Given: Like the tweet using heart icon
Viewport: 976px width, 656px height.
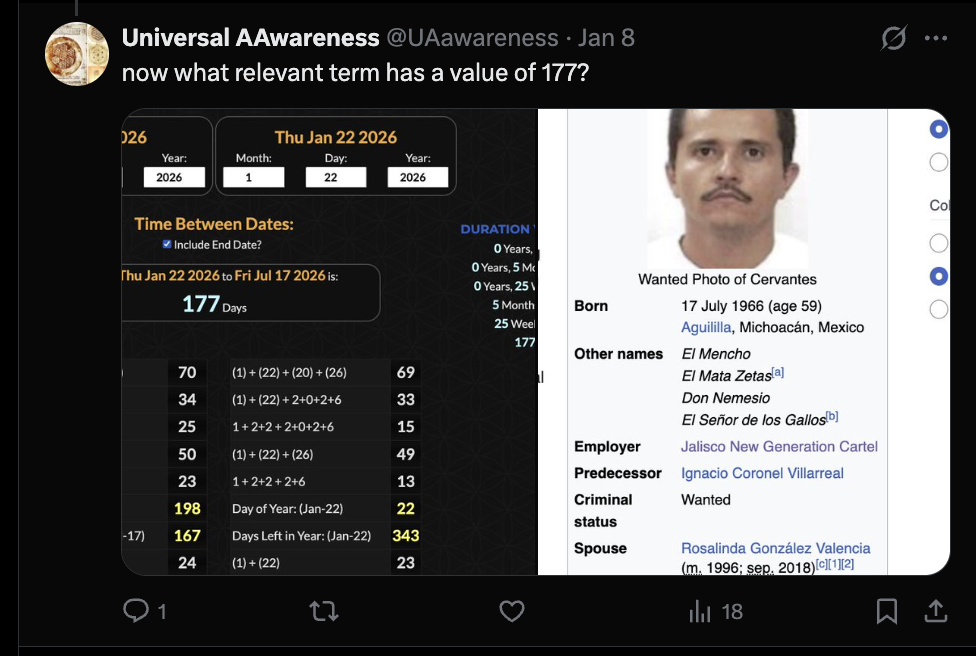Looking at the screenshot, I should pos(512,611).
